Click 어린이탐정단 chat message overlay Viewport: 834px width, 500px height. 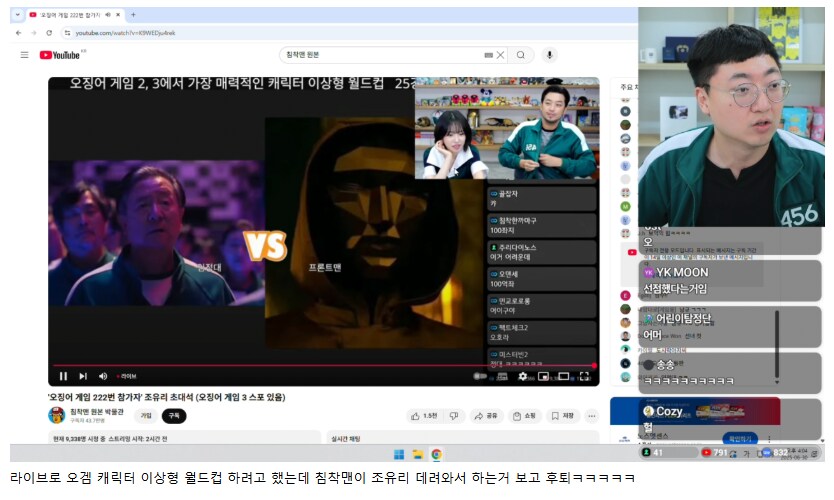point(730,326)
